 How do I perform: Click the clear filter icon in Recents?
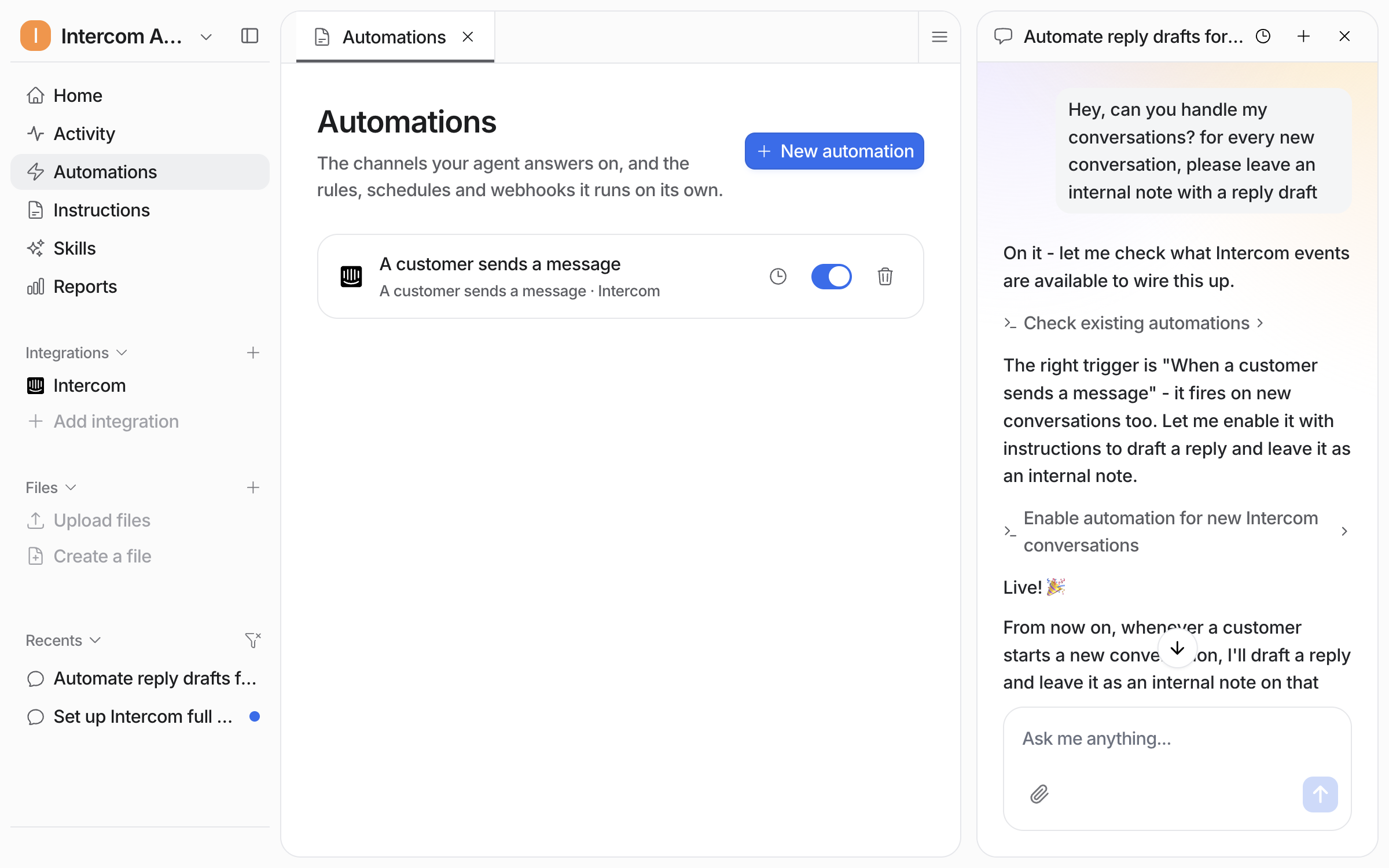253,640
